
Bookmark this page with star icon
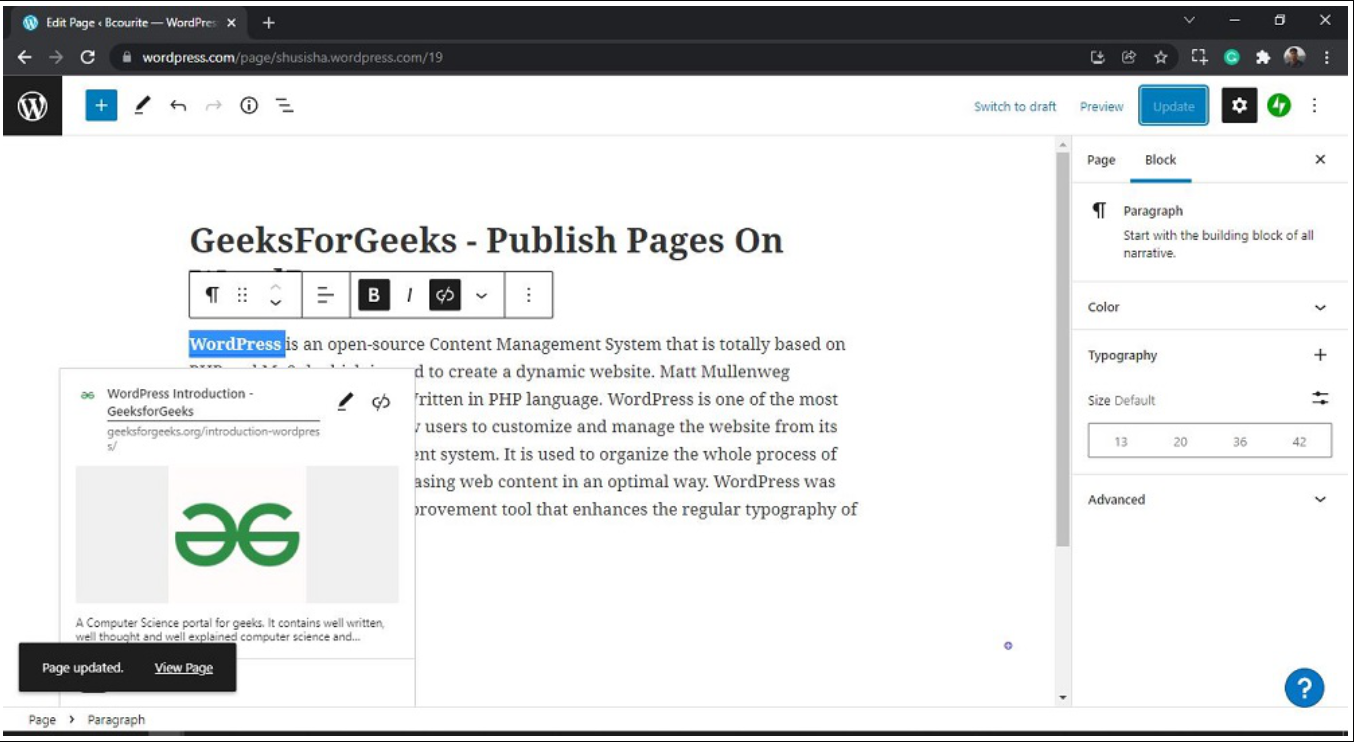tap(1161, 57)
